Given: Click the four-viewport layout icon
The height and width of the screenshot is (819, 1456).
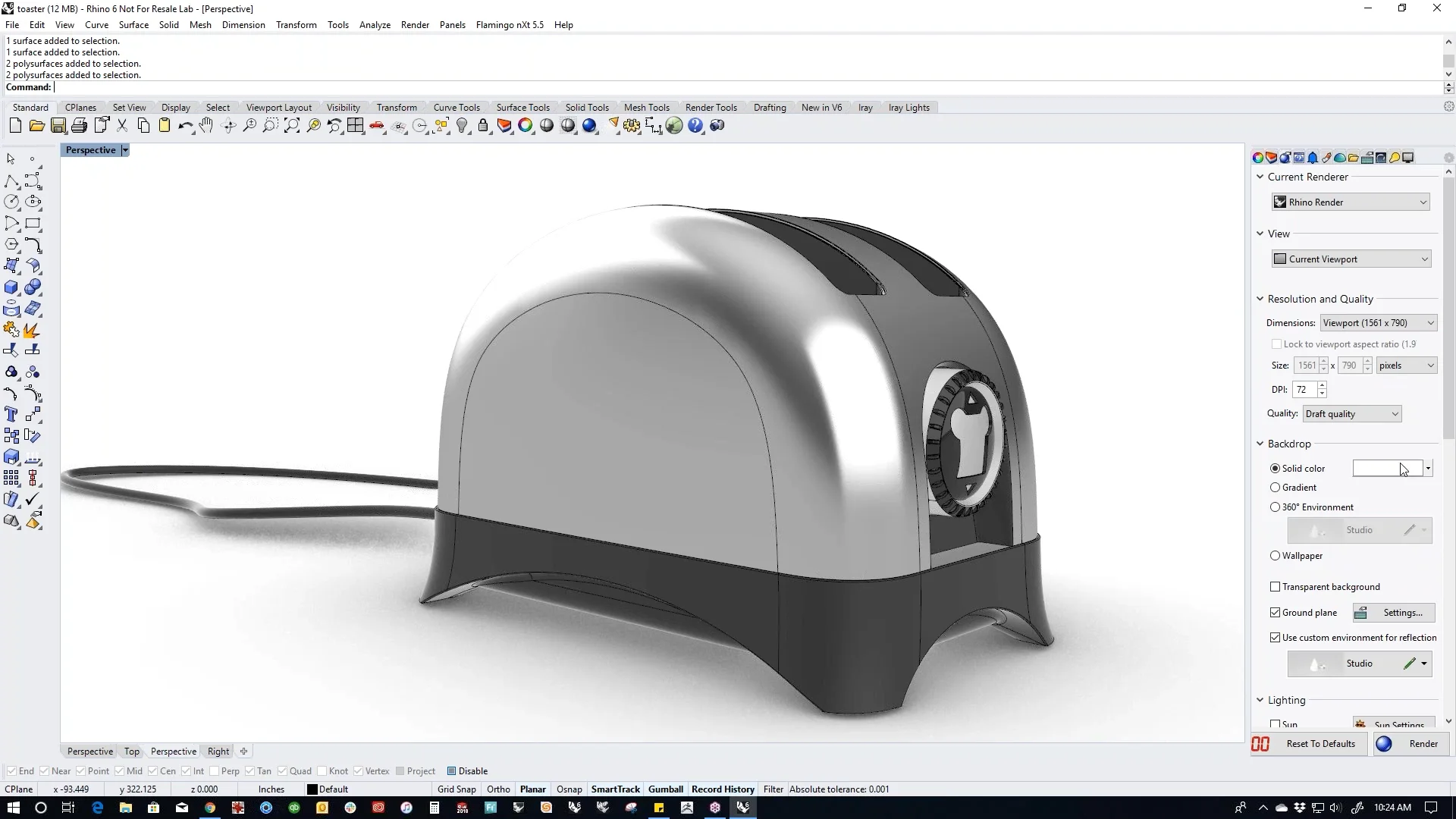Looking at the screenshot, I should click(x=356, y=126).
